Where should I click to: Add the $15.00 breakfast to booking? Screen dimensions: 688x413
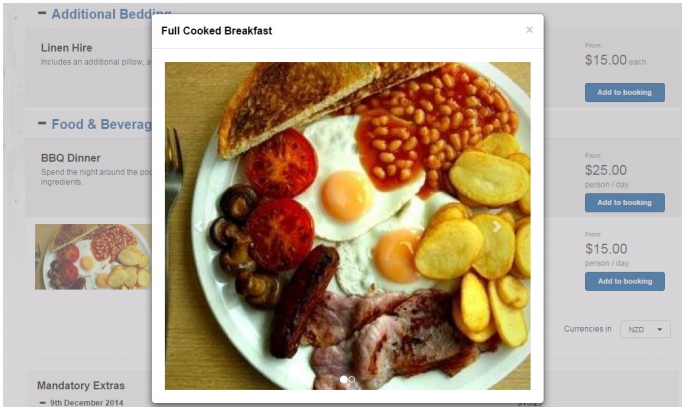coord(624,281)
